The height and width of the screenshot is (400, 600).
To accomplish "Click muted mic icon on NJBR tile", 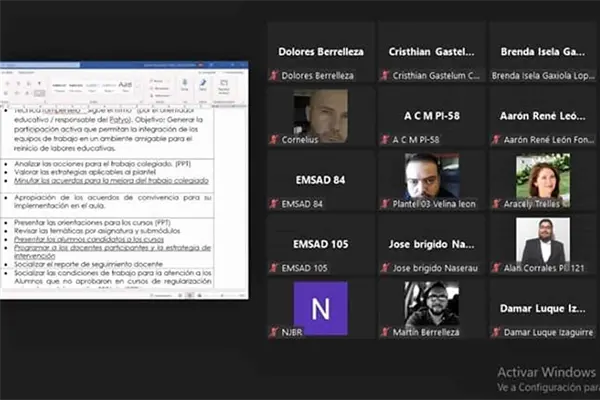I will pyautogui.click(x=274, y=332).
